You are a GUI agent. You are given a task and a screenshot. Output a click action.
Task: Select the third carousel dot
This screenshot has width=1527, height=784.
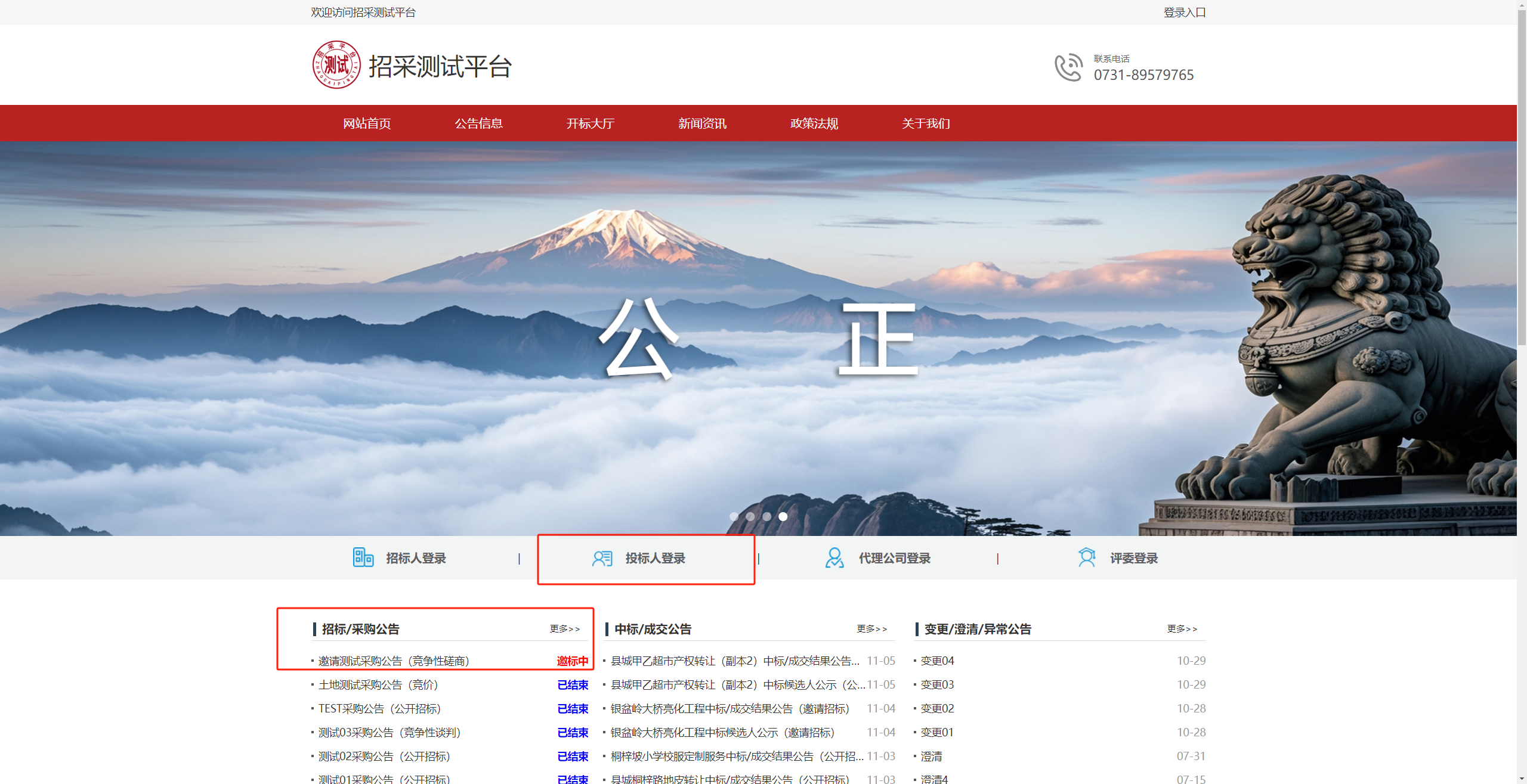tap(766, 516)
